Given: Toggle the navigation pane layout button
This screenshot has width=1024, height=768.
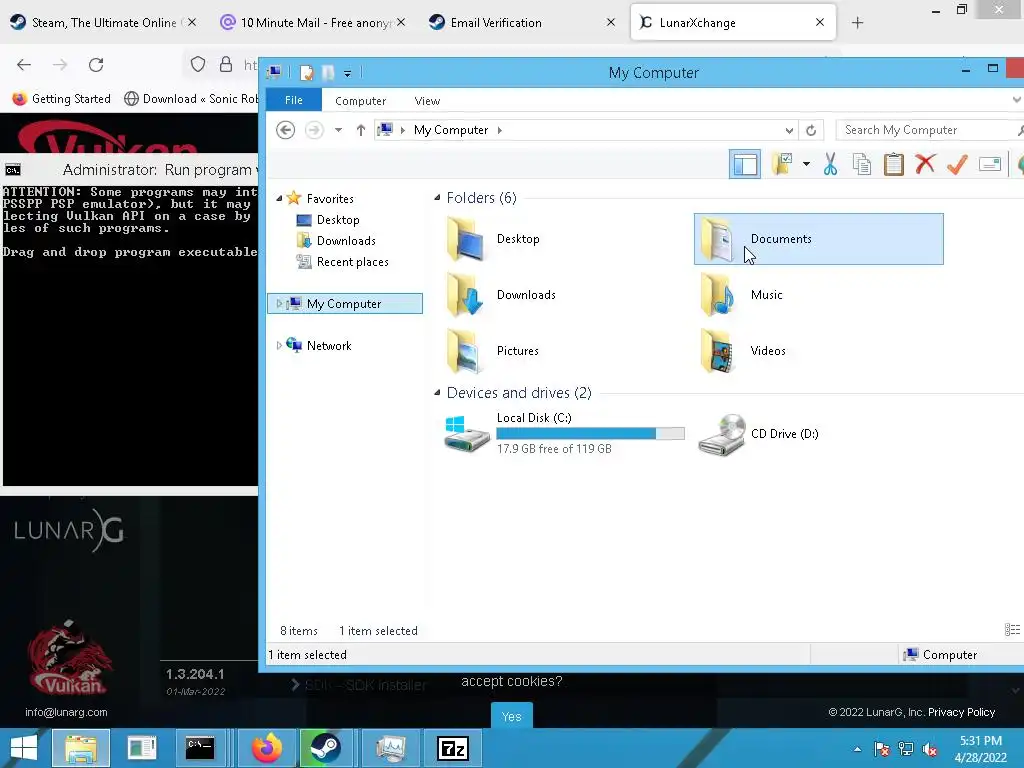Looking at the screenshot, I should pos(744,164).
